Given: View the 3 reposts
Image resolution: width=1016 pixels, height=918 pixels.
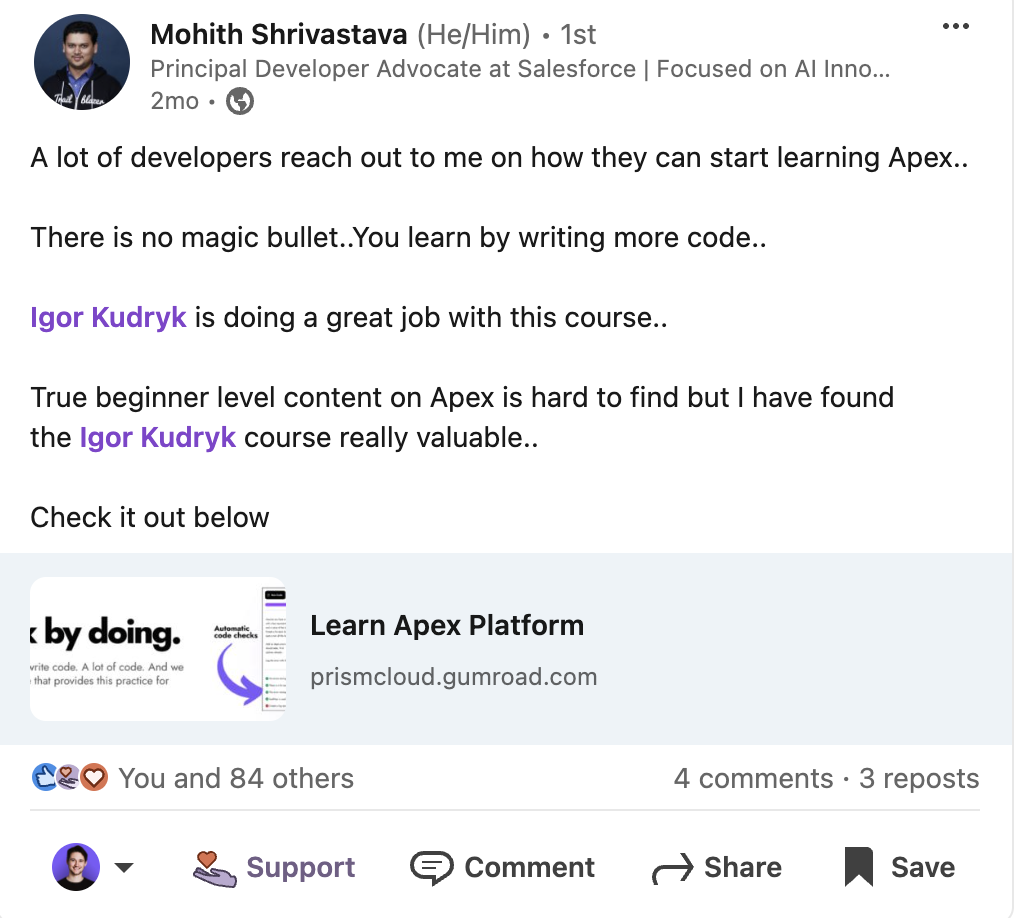Looking at the screenshot, I should [x=919, y=778].
